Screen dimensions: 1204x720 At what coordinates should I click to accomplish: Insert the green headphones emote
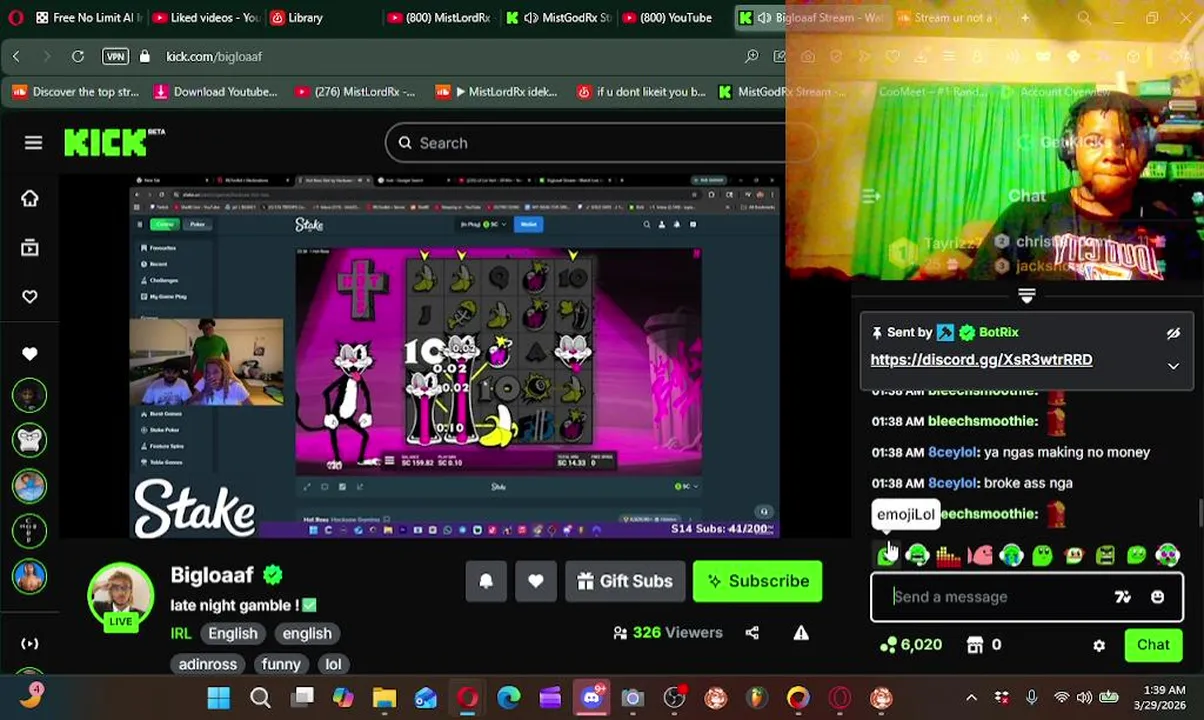point(918,555)
